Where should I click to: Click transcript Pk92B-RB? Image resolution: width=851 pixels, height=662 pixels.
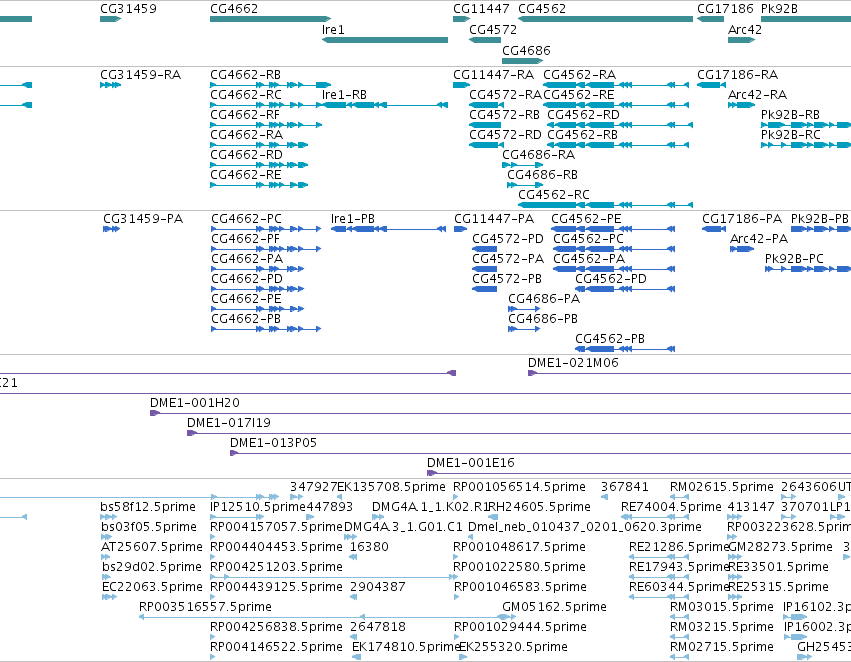[x=806, y=125]
